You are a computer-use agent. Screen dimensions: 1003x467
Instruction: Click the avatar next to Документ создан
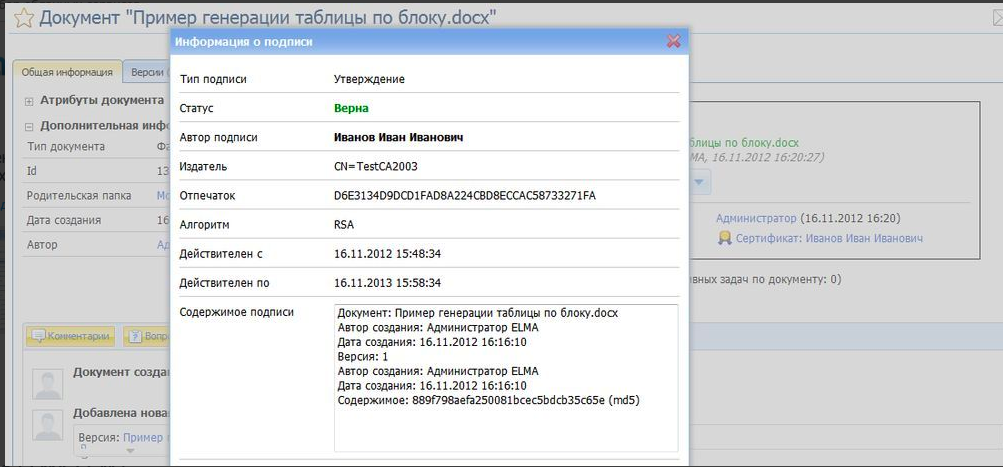[x=48, y=384]
